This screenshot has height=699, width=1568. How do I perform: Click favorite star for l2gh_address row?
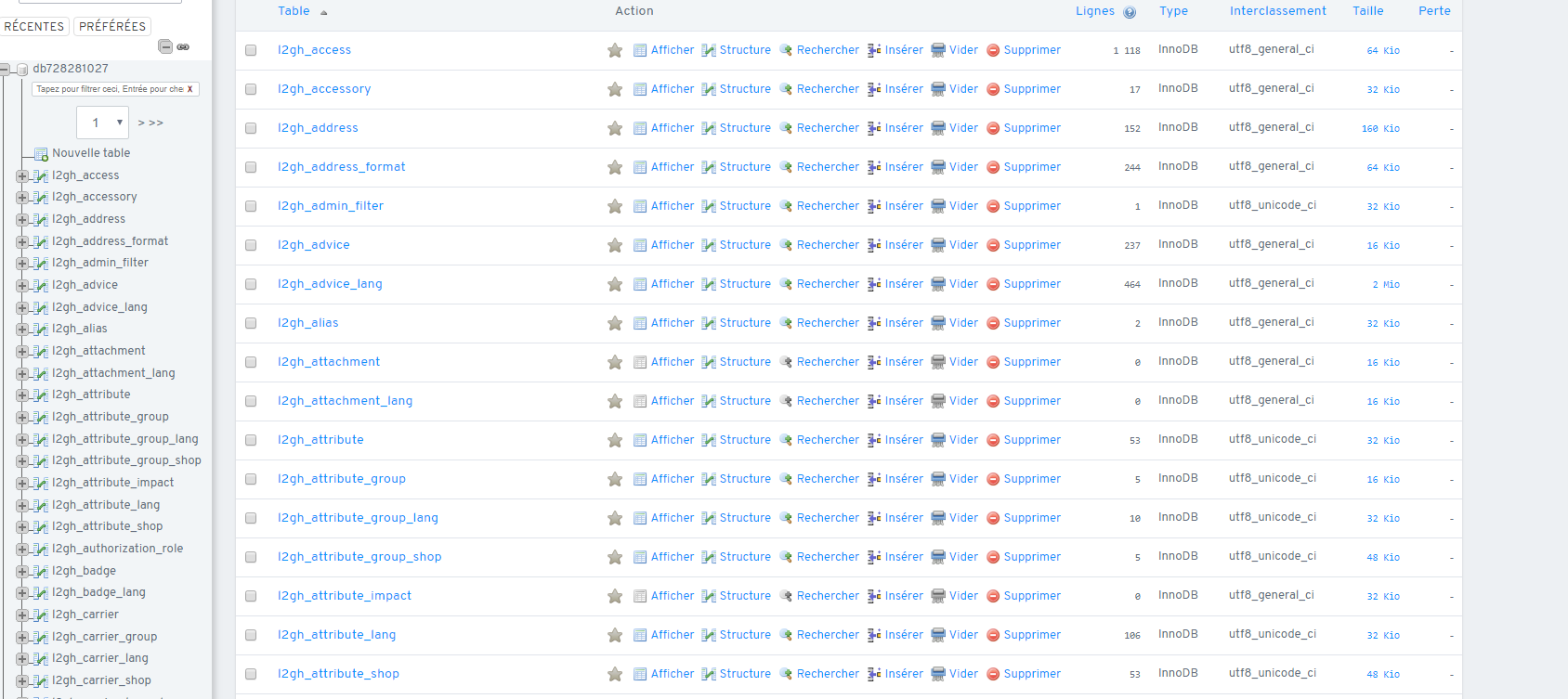click(x=615, y=128)
